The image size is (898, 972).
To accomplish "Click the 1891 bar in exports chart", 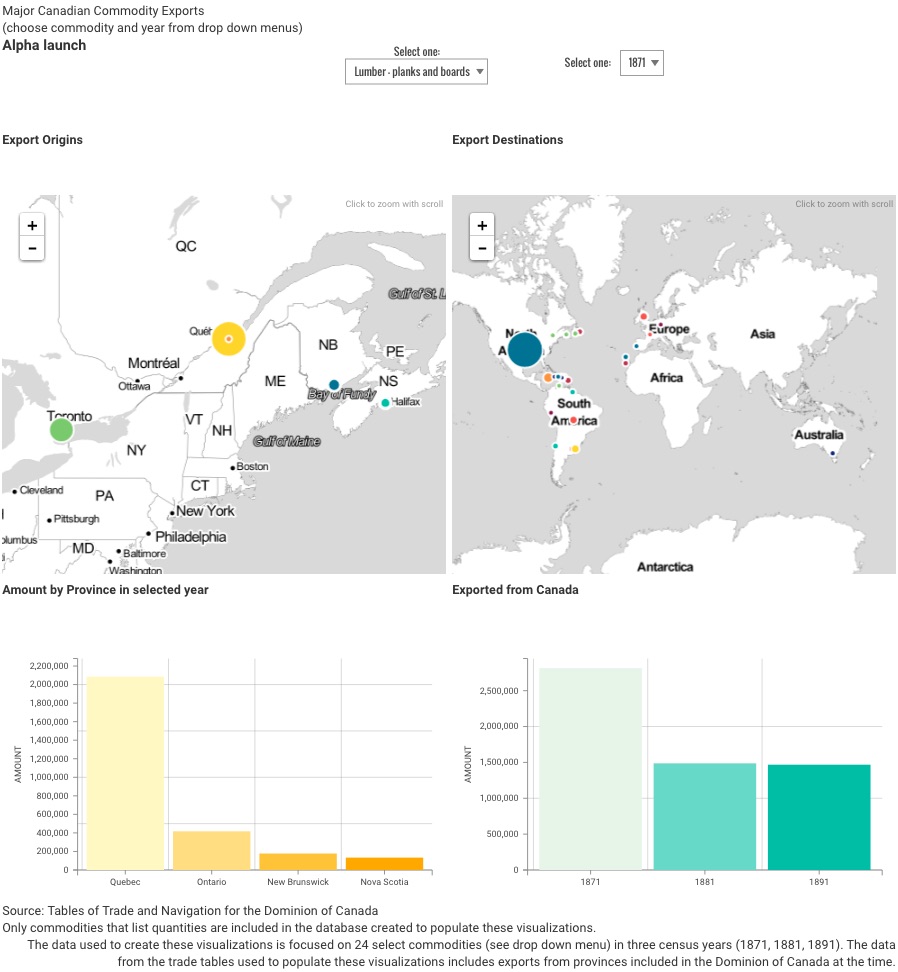I will click(818, 816).
